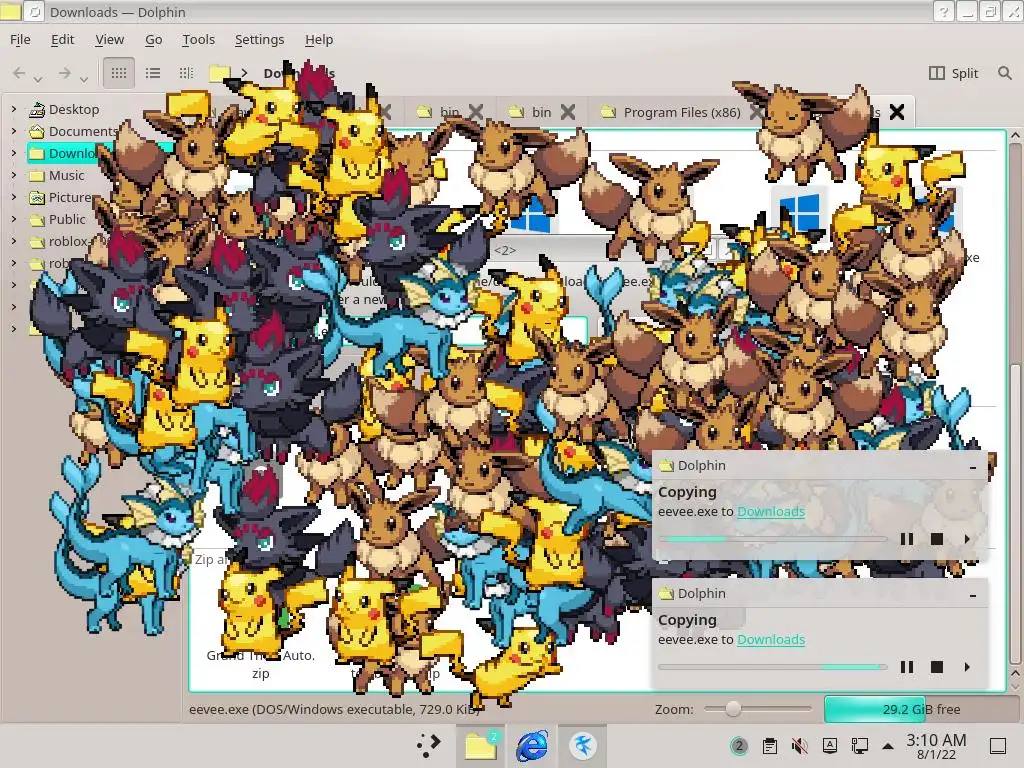Expand the Documents tree node
The image size is (1024, 768).
click(14, 131)
